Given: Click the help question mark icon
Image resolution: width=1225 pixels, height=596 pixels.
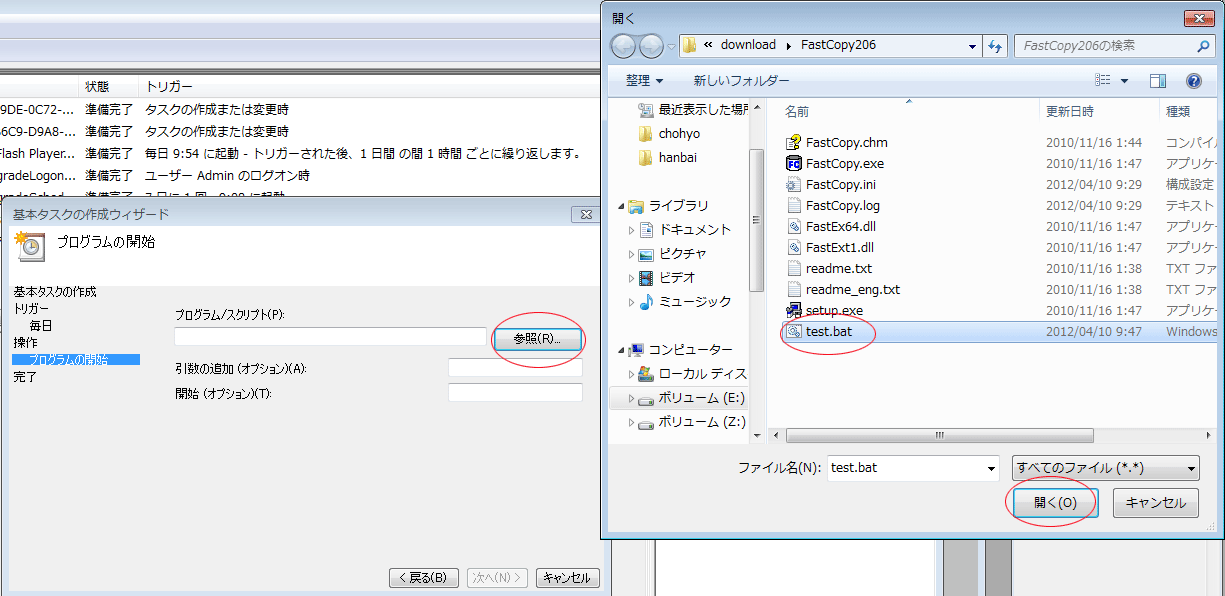Looking at the screenshot, I should coord(1193,81).
